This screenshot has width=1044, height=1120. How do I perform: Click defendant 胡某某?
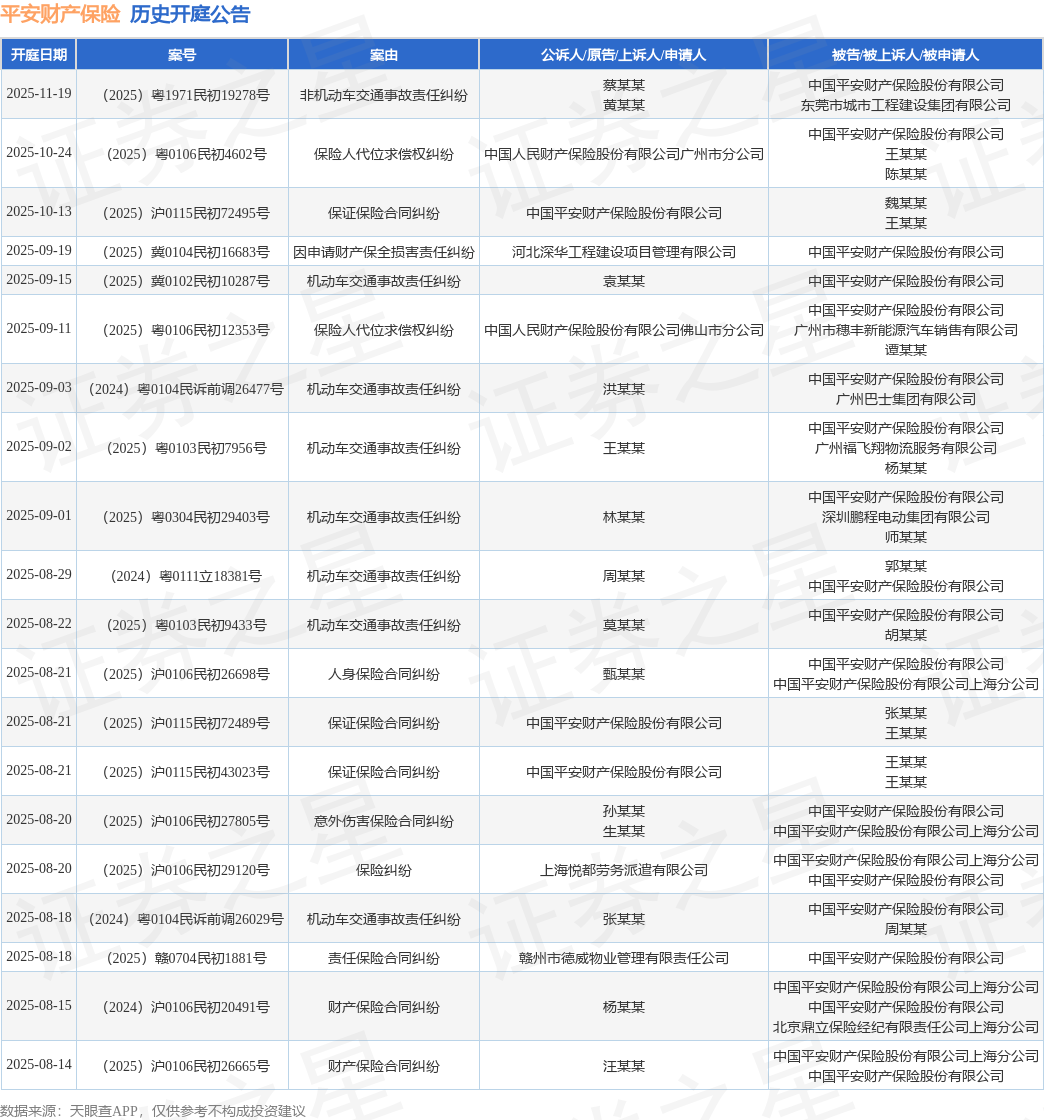[905, 635]
